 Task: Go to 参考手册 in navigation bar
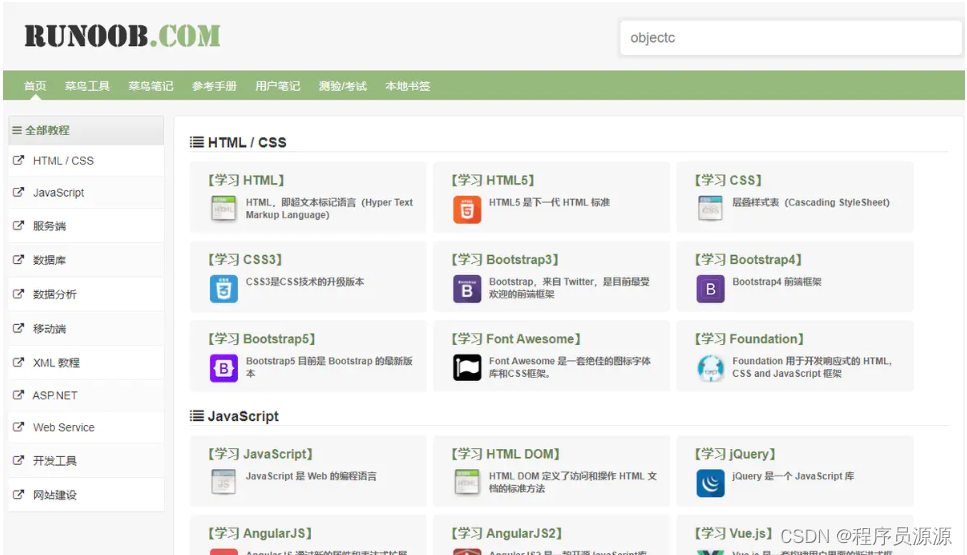(x=214, y=86)
